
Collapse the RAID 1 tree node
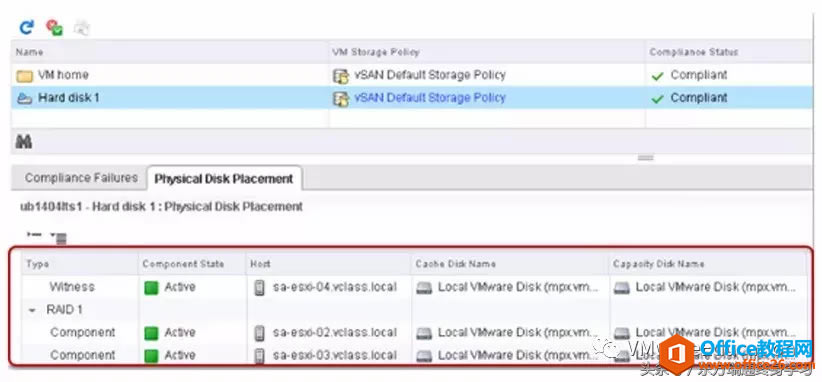[33, 310]
